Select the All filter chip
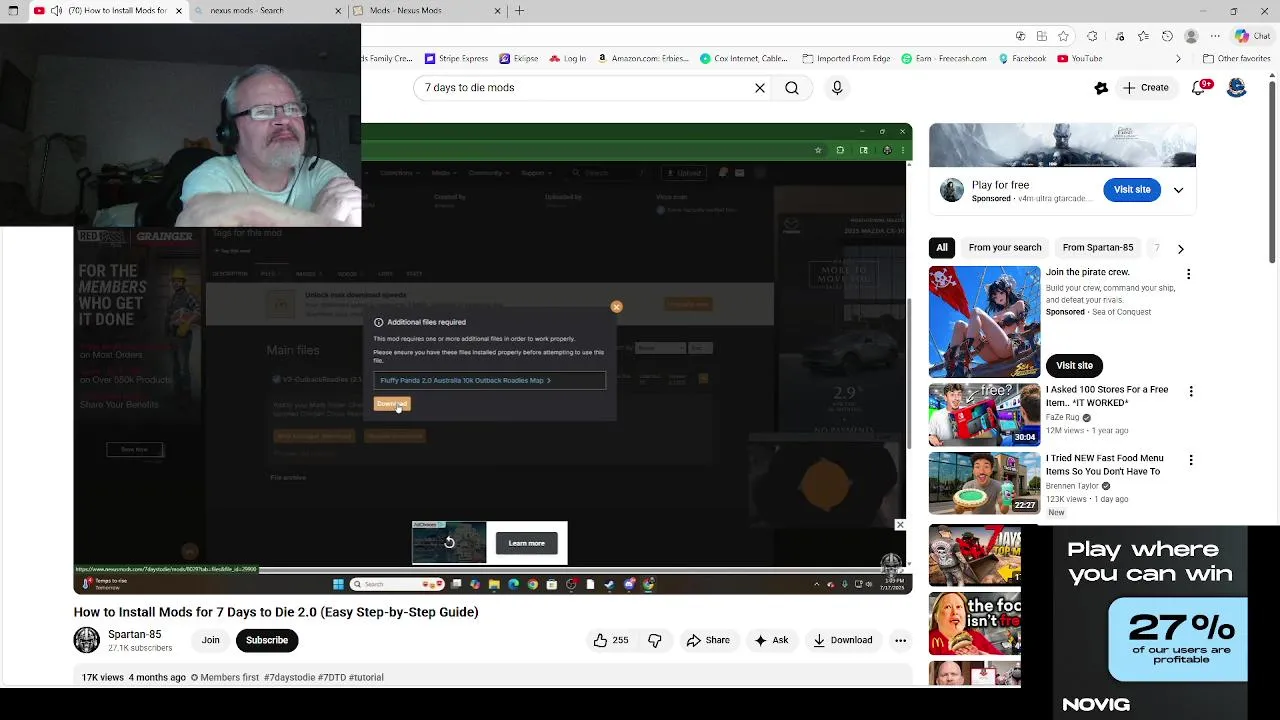 [942, 248]
